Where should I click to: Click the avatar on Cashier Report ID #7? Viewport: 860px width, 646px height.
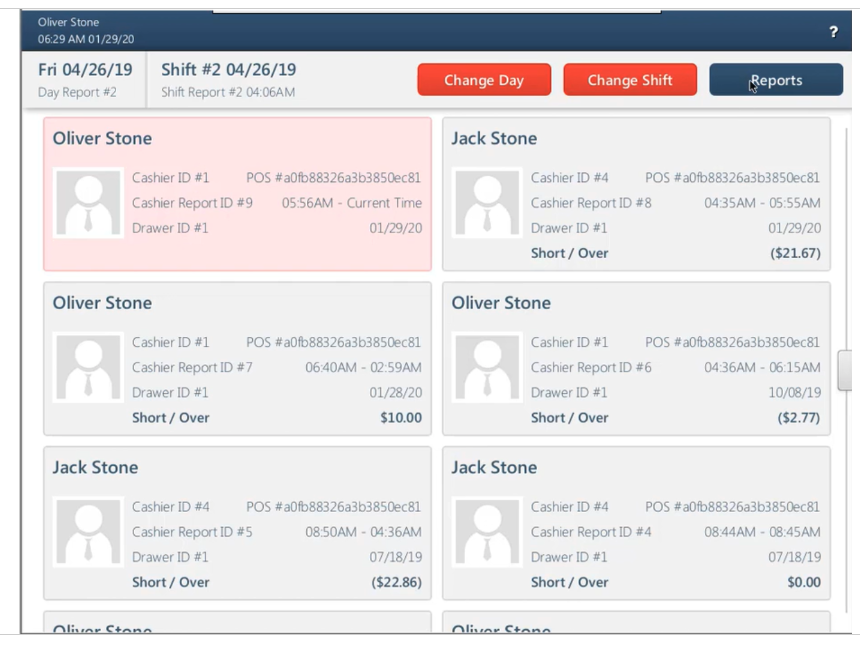tap(87, 366)
